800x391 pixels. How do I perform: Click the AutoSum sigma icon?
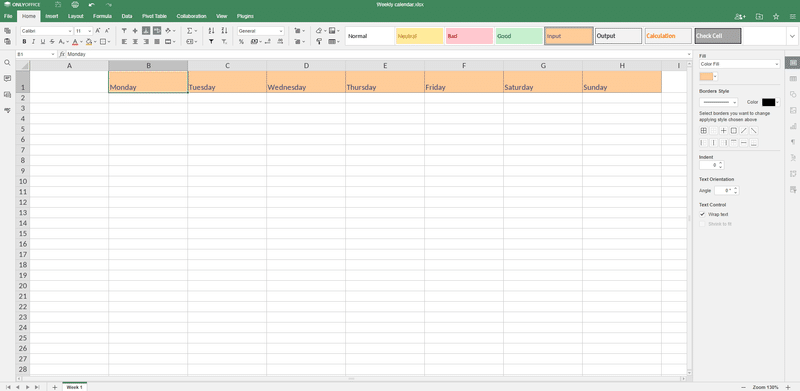pyautogui.click(x=189, y=31)
